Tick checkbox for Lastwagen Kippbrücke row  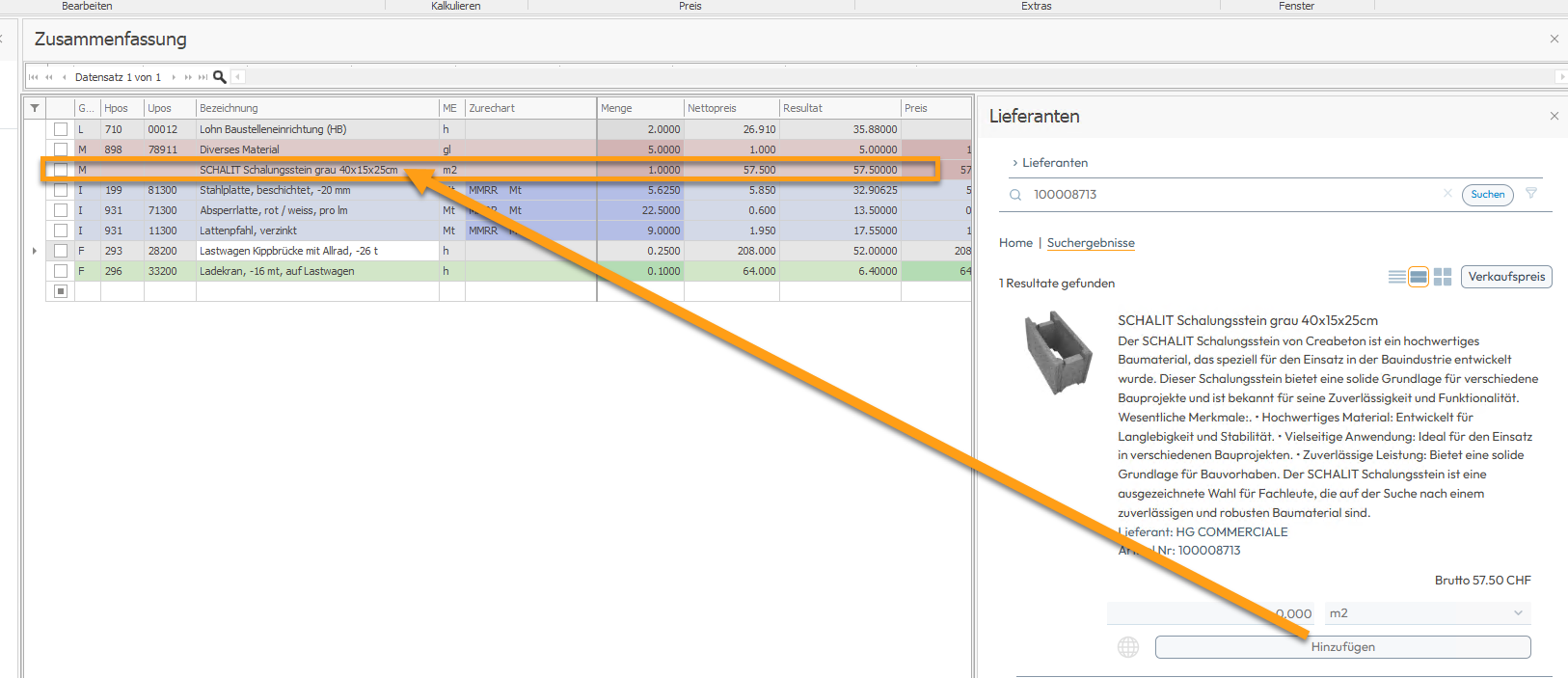click(61, 251)
